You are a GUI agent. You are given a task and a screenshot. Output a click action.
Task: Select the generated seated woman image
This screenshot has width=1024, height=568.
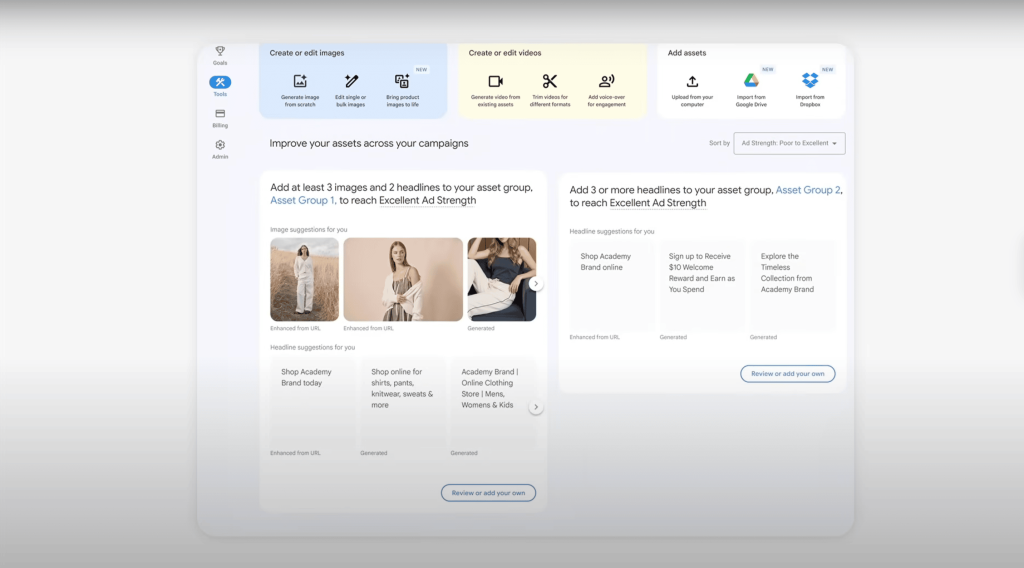[x=502, y=279]
